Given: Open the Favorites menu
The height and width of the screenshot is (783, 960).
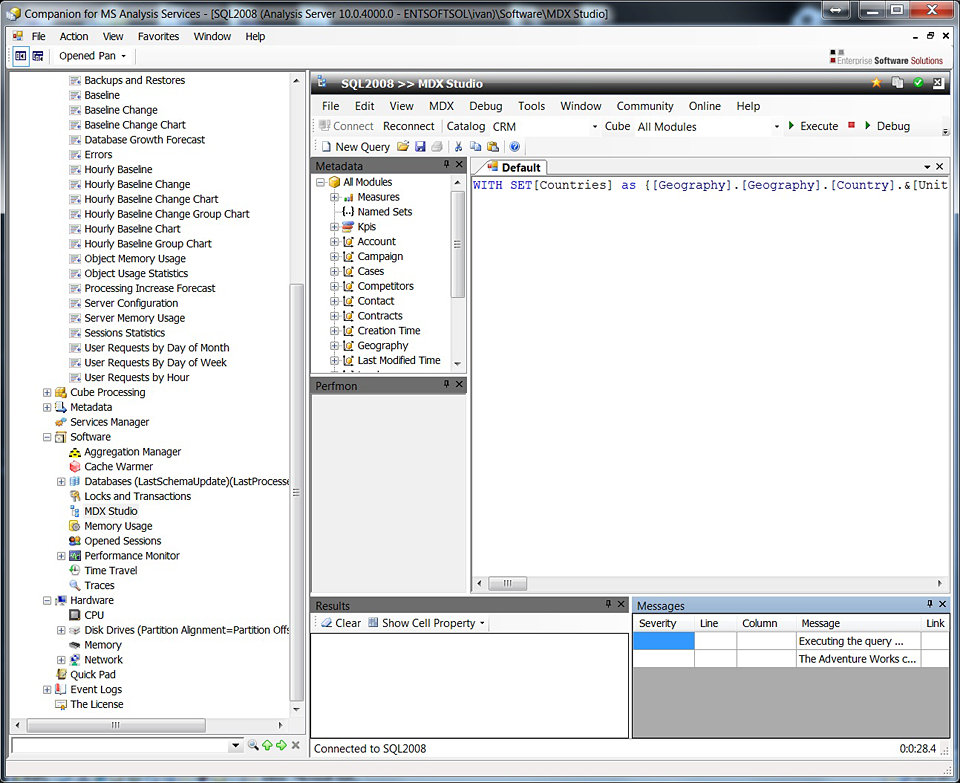Looking at the screenshot, I should coord(158,36).
